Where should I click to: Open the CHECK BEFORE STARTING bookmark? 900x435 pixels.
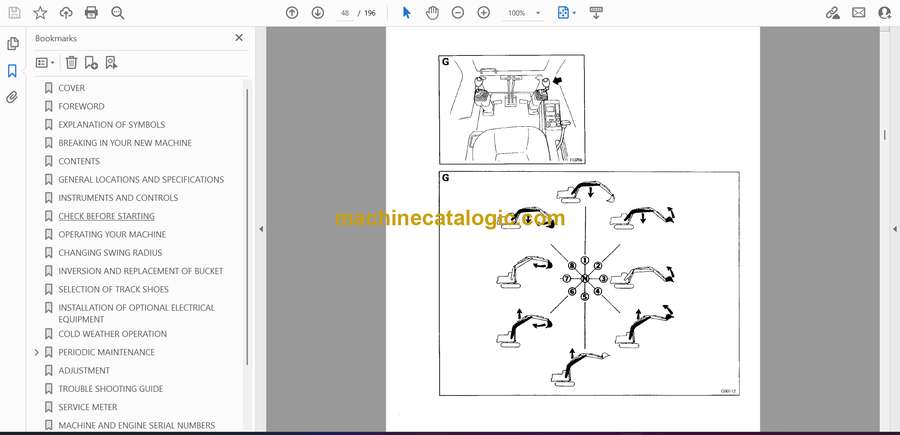click(106, 216)
